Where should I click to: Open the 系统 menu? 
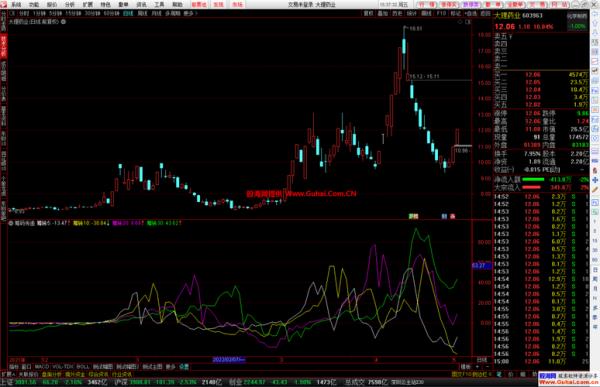16,5
